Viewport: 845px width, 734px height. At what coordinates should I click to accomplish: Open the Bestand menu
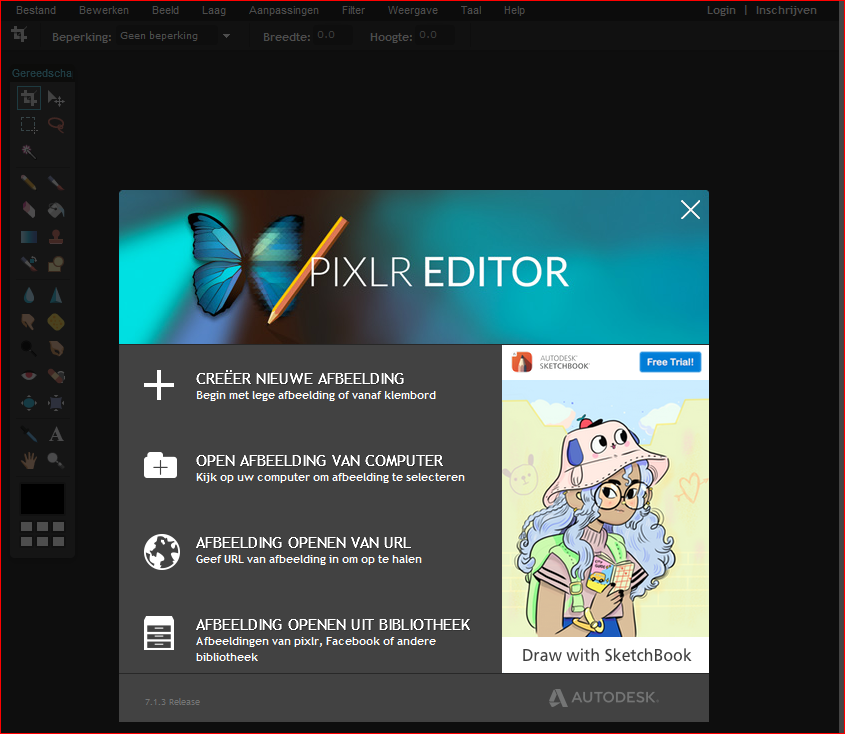point(34,10)
